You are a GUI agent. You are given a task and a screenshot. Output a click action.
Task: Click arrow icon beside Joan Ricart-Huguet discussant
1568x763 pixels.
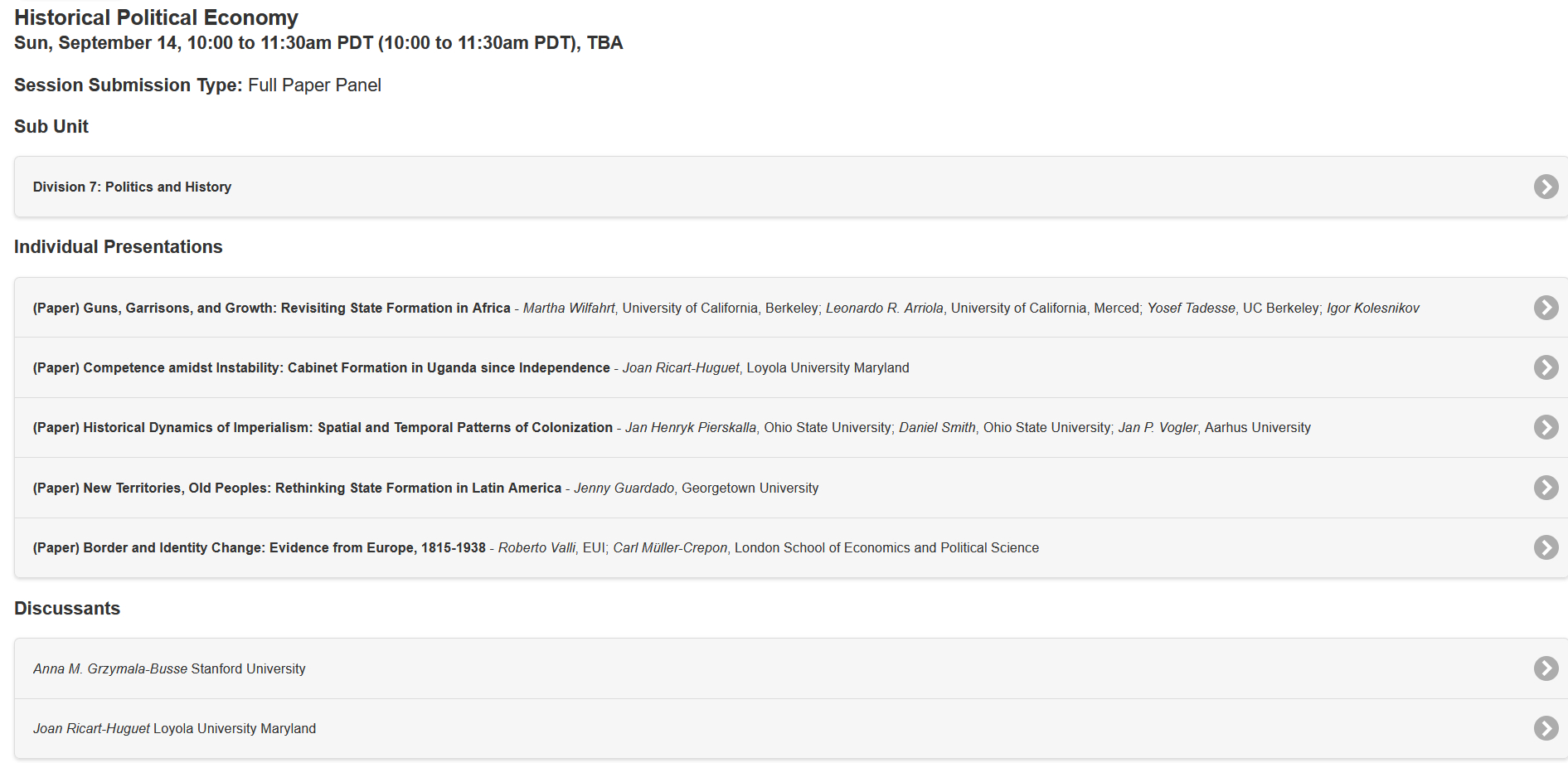tap(1546, 728)
